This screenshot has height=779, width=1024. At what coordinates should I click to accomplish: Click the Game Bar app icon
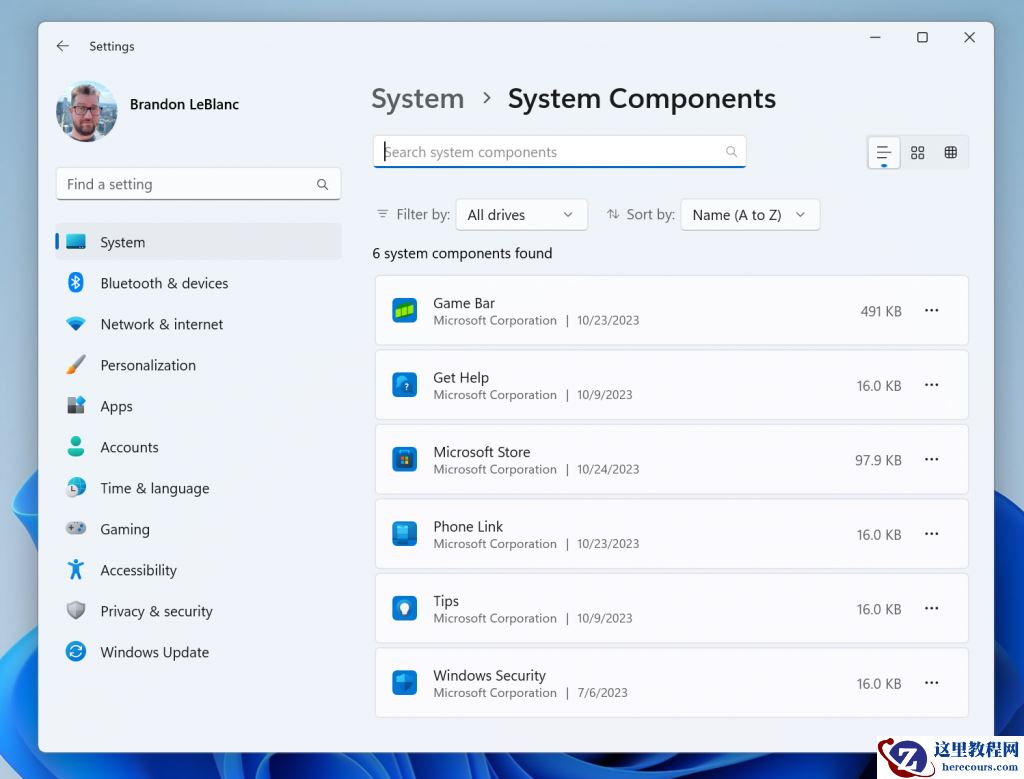pyautogui.click(x=404, y=310)
